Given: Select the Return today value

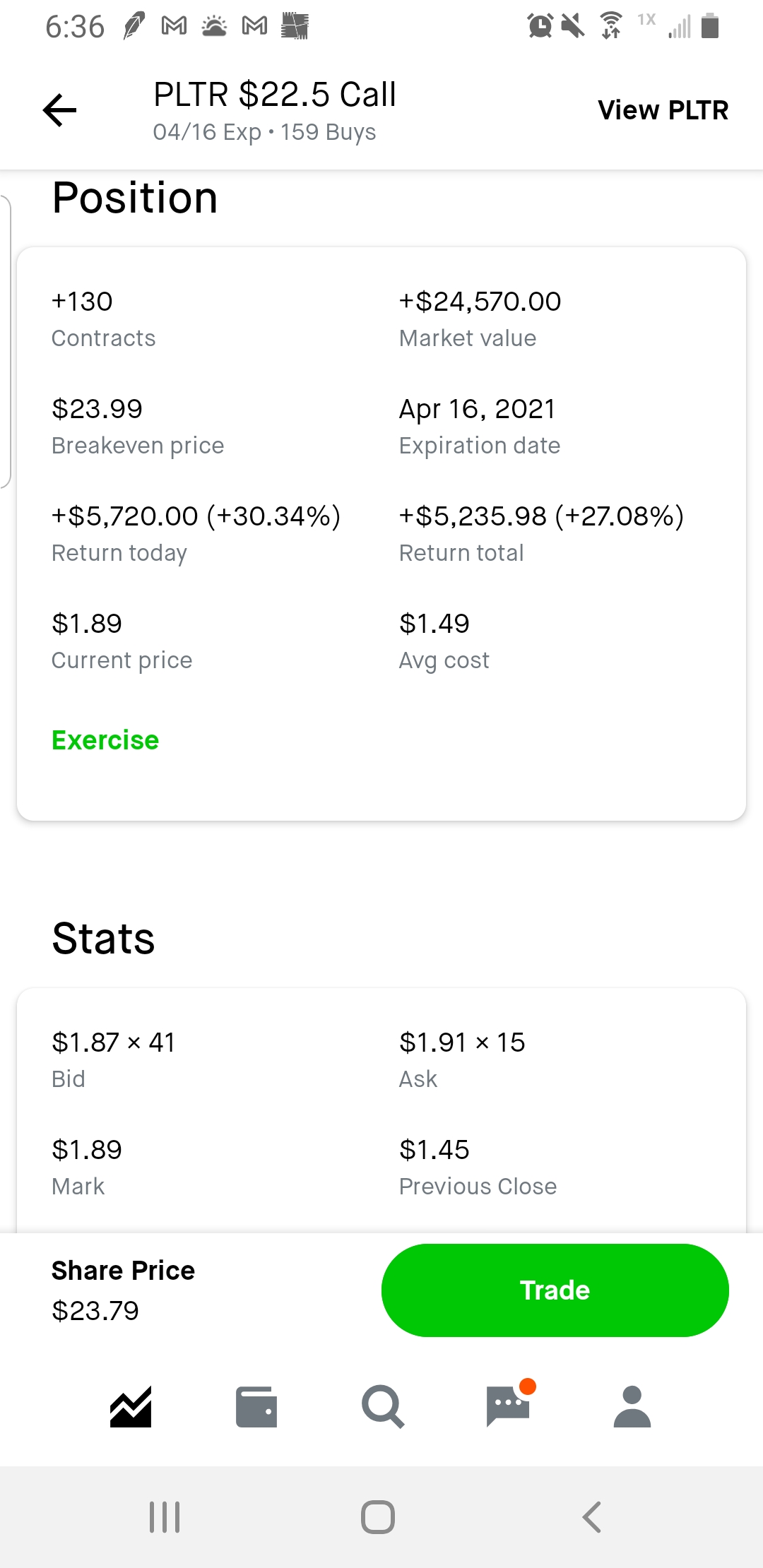Looking at the screenshot, I should point(196,516).
